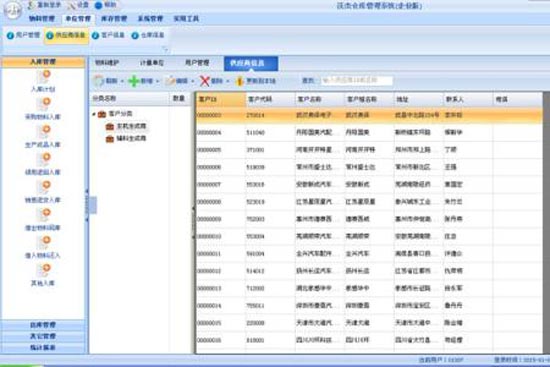Click the 分类名称 tree column header

(x=129, y=99)
